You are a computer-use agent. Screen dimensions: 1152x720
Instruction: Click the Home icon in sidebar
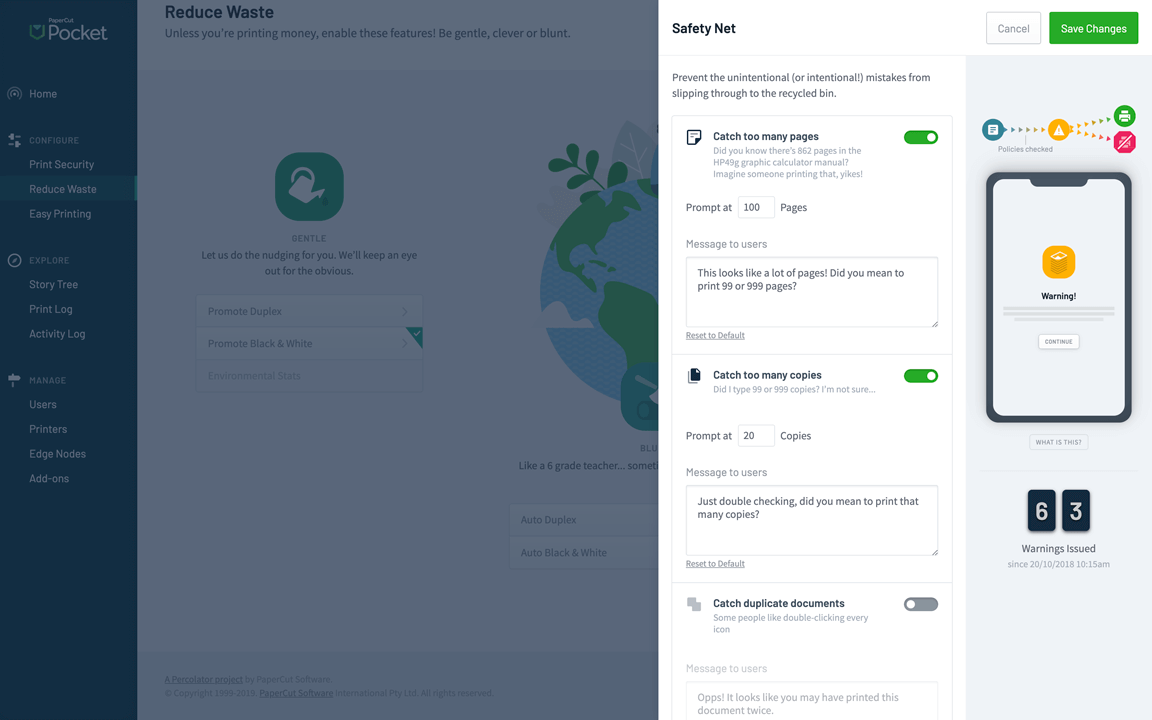coord(15,94)
